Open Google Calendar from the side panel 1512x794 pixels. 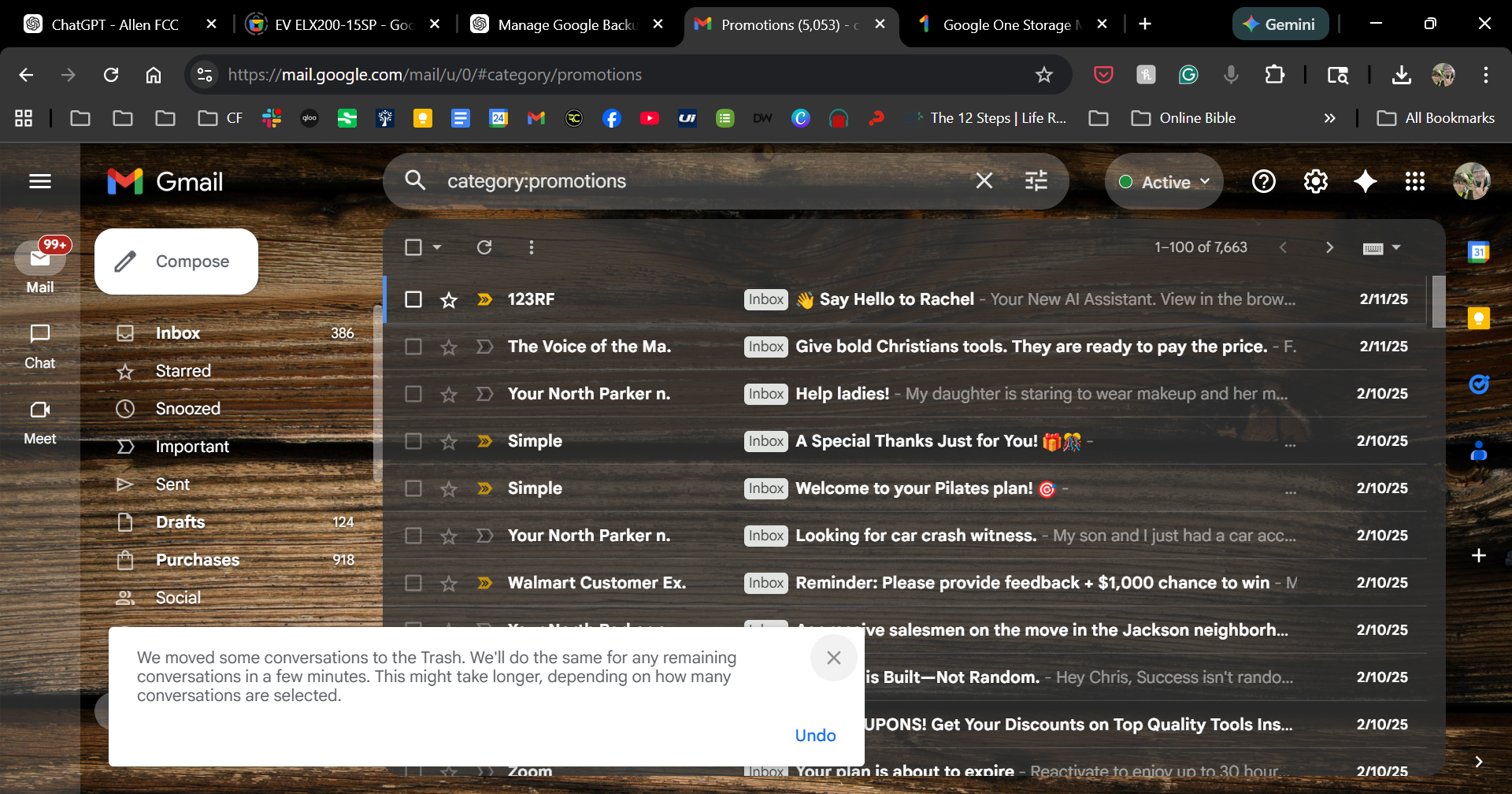(1478, 252)
